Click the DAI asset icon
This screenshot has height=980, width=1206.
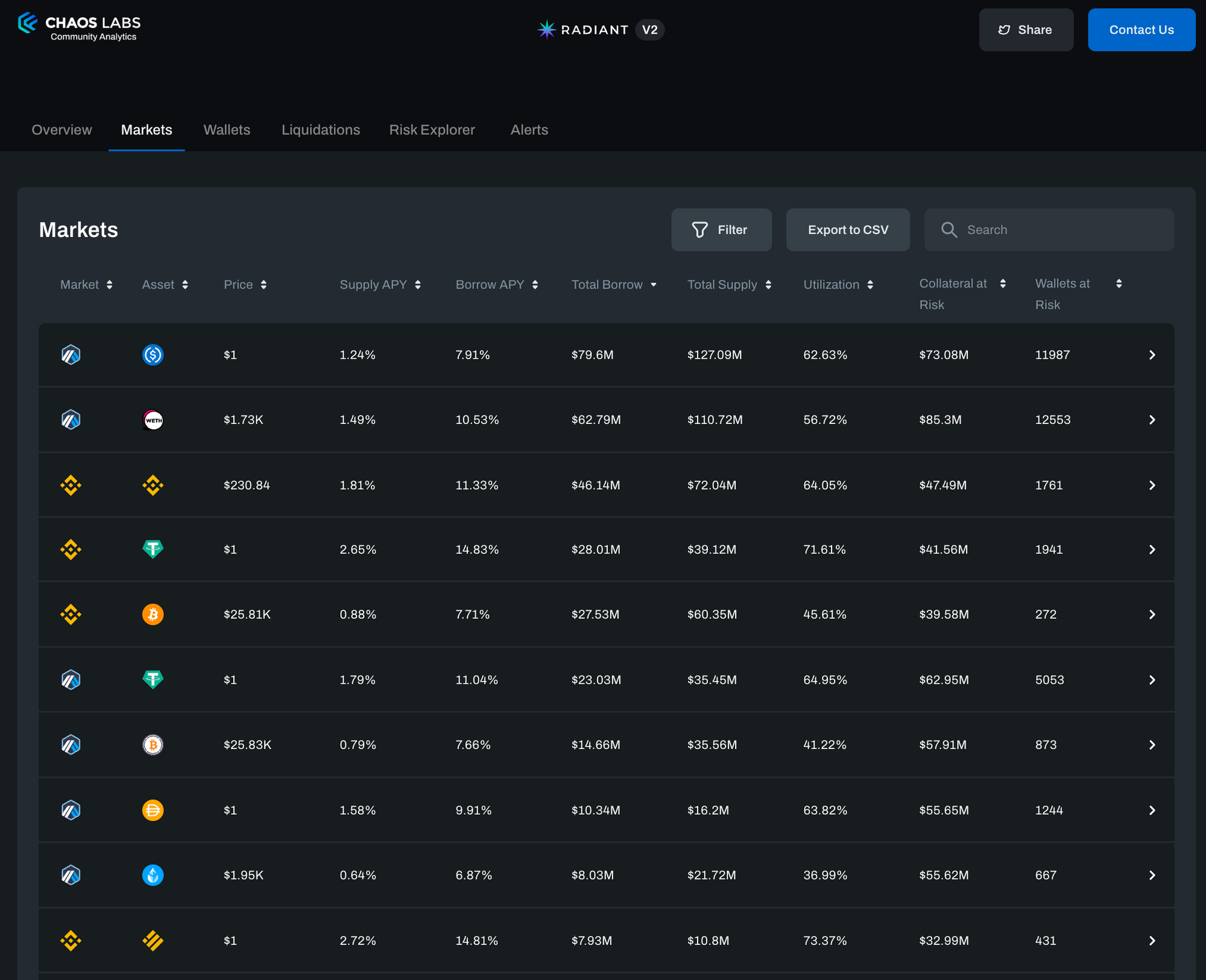(153, 810)
